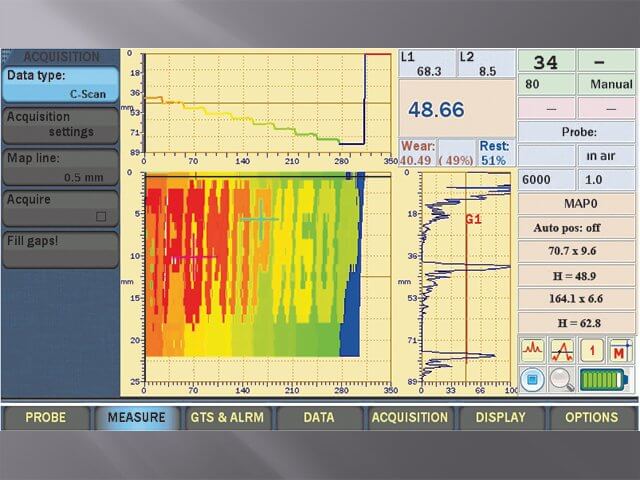Toggle the Acquire checkbox
Viewport: 640px width, 480px height.
tap(100, 216)
